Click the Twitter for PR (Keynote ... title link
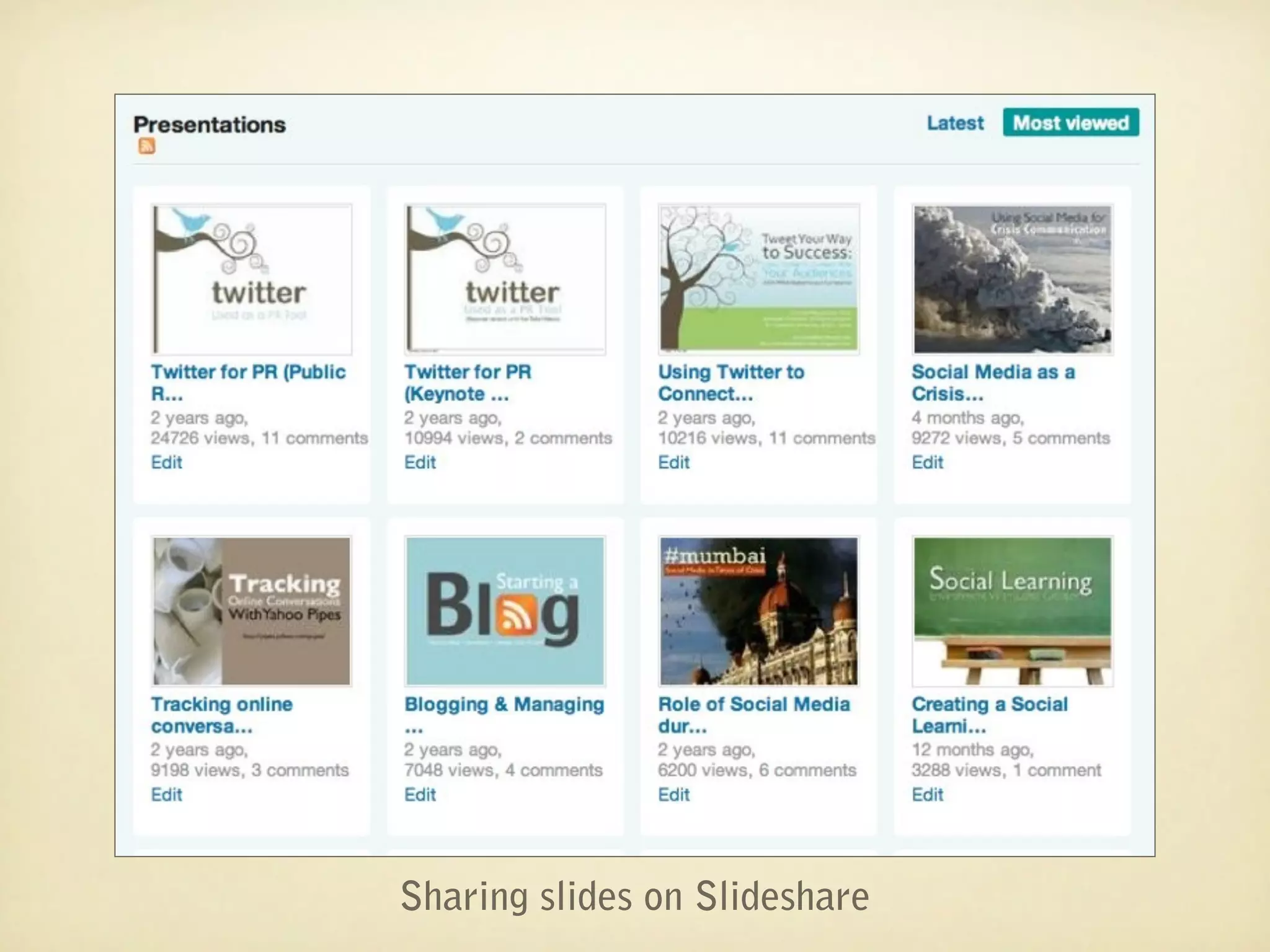 coord(468,382)
